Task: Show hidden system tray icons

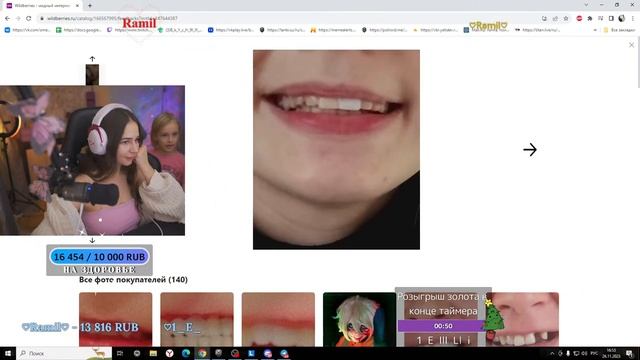Action: click(x=552, y=353)
